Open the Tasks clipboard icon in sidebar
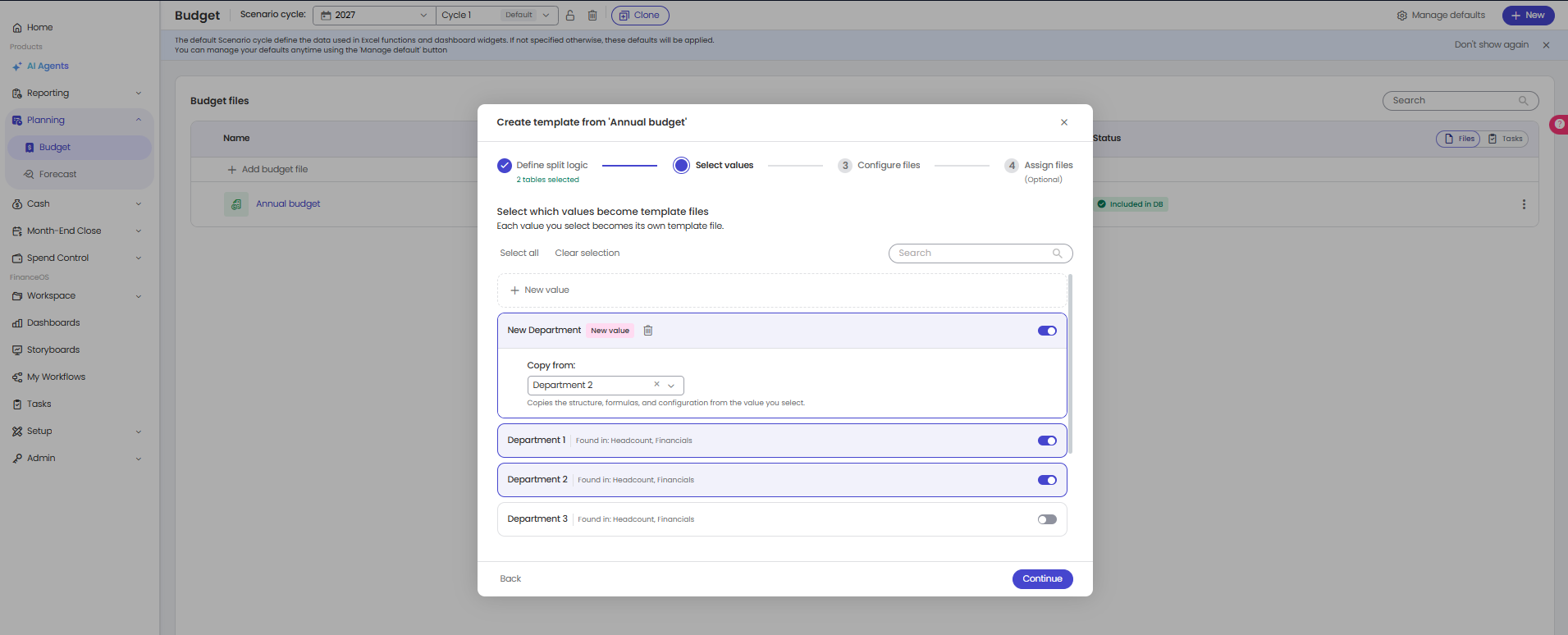 (17, 404)
